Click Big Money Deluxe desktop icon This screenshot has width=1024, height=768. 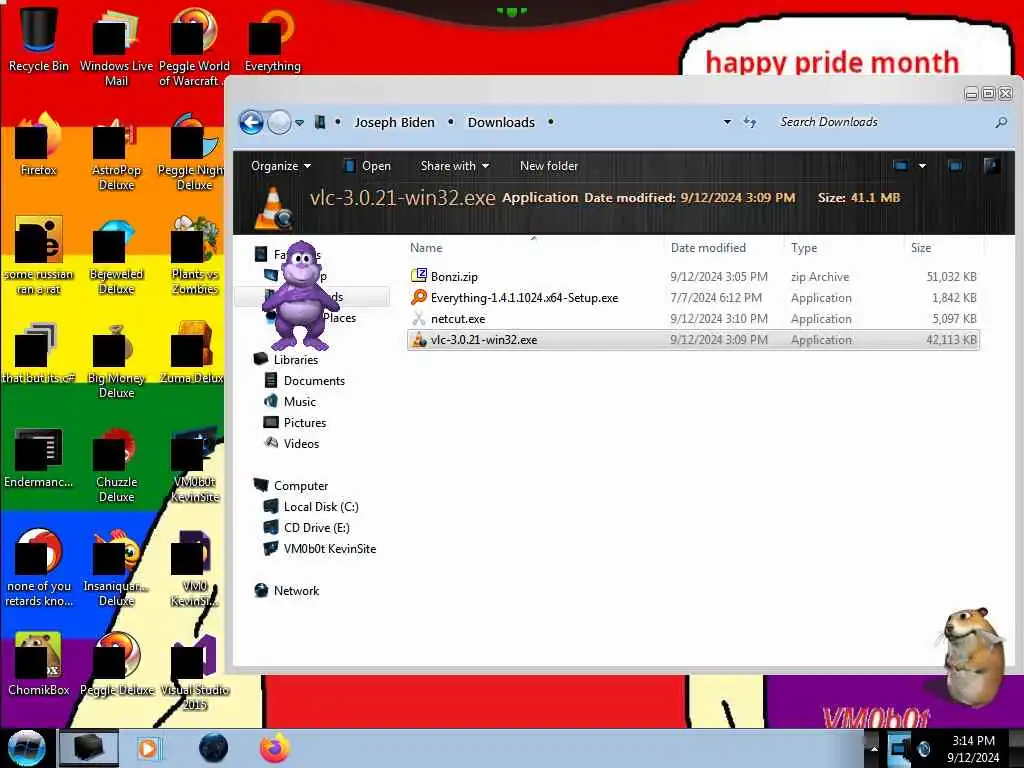(116, 359)
